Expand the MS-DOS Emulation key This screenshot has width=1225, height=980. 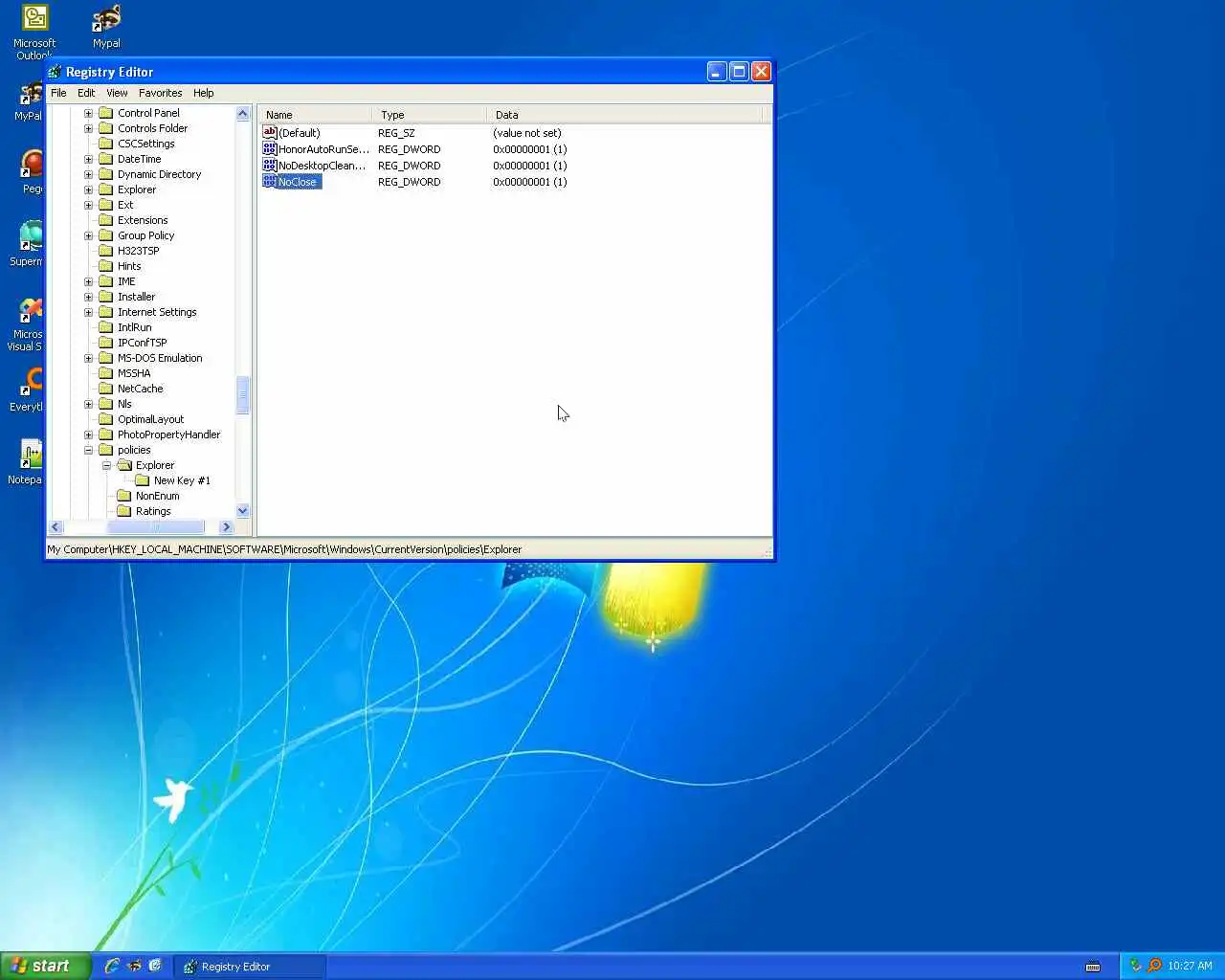click(x=88, y=358)
